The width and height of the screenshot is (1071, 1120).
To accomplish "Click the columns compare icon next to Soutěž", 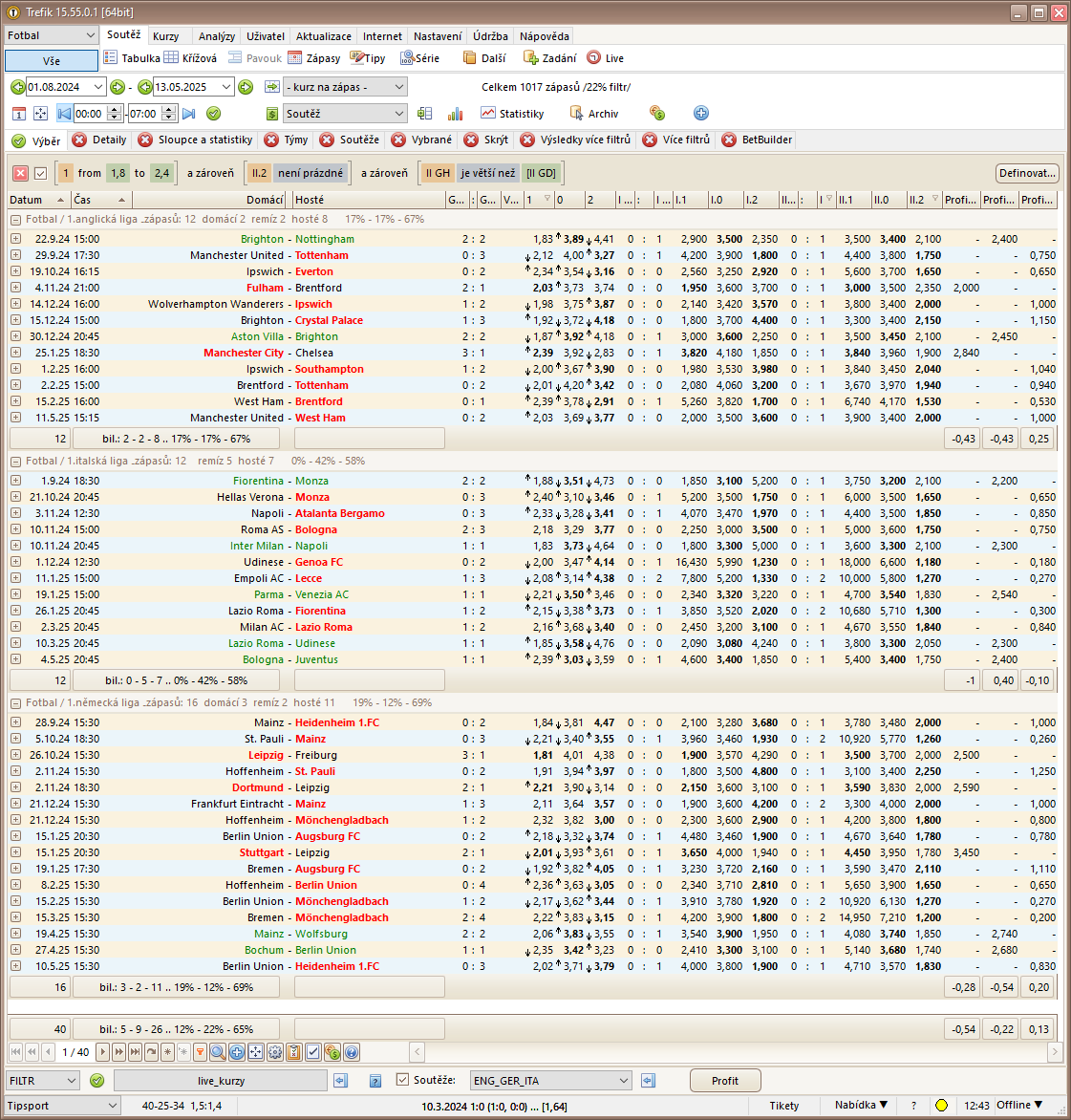I will (x=425, y=114).
